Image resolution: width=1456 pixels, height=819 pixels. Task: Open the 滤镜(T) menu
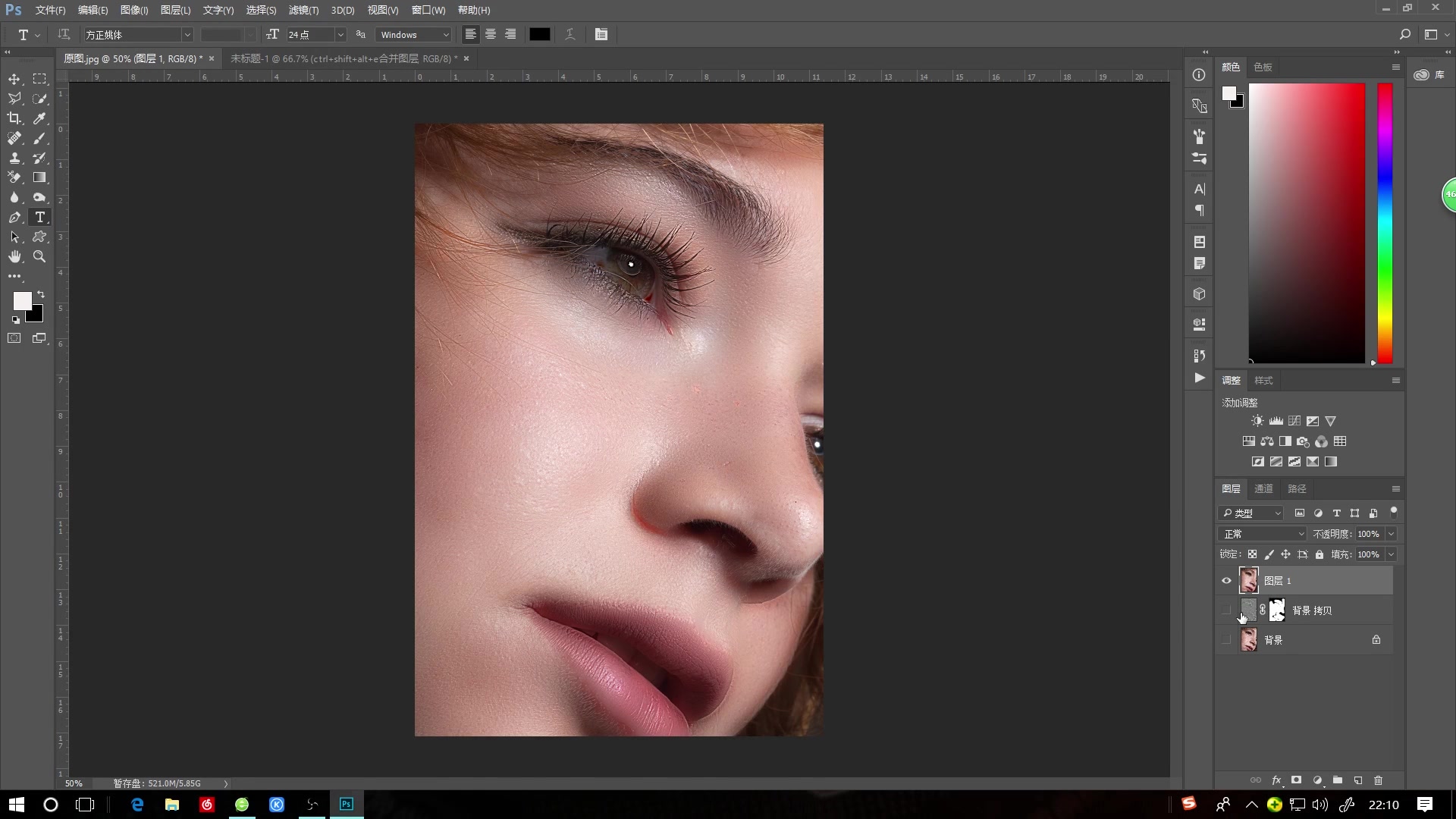[303, 10]
